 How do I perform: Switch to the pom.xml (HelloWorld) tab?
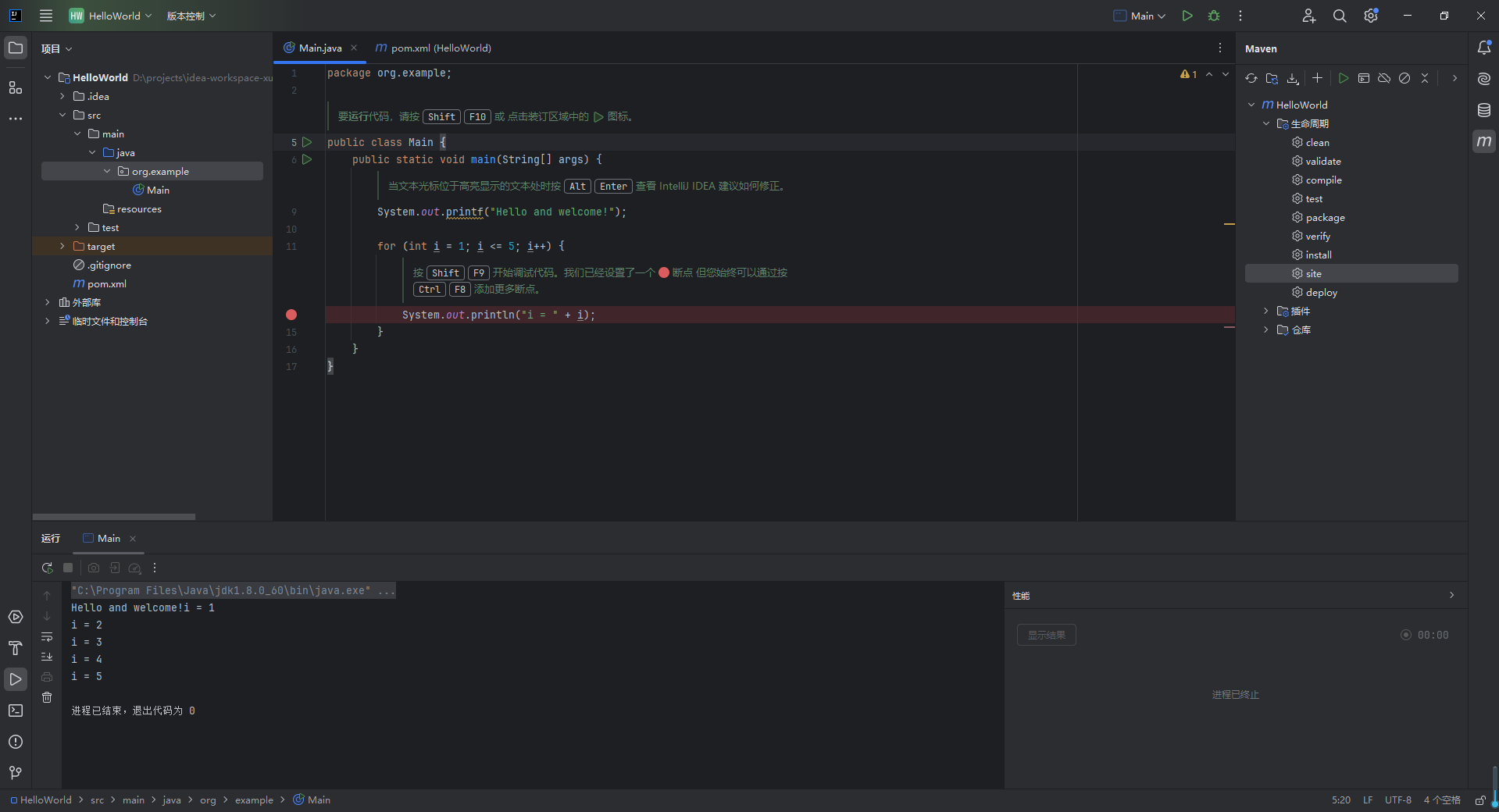point(434,48)
